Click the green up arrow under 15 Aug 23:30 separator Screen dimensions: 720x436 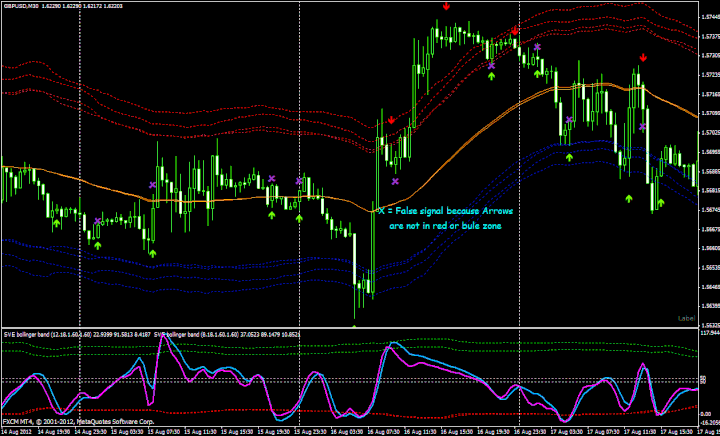[299, 218]
